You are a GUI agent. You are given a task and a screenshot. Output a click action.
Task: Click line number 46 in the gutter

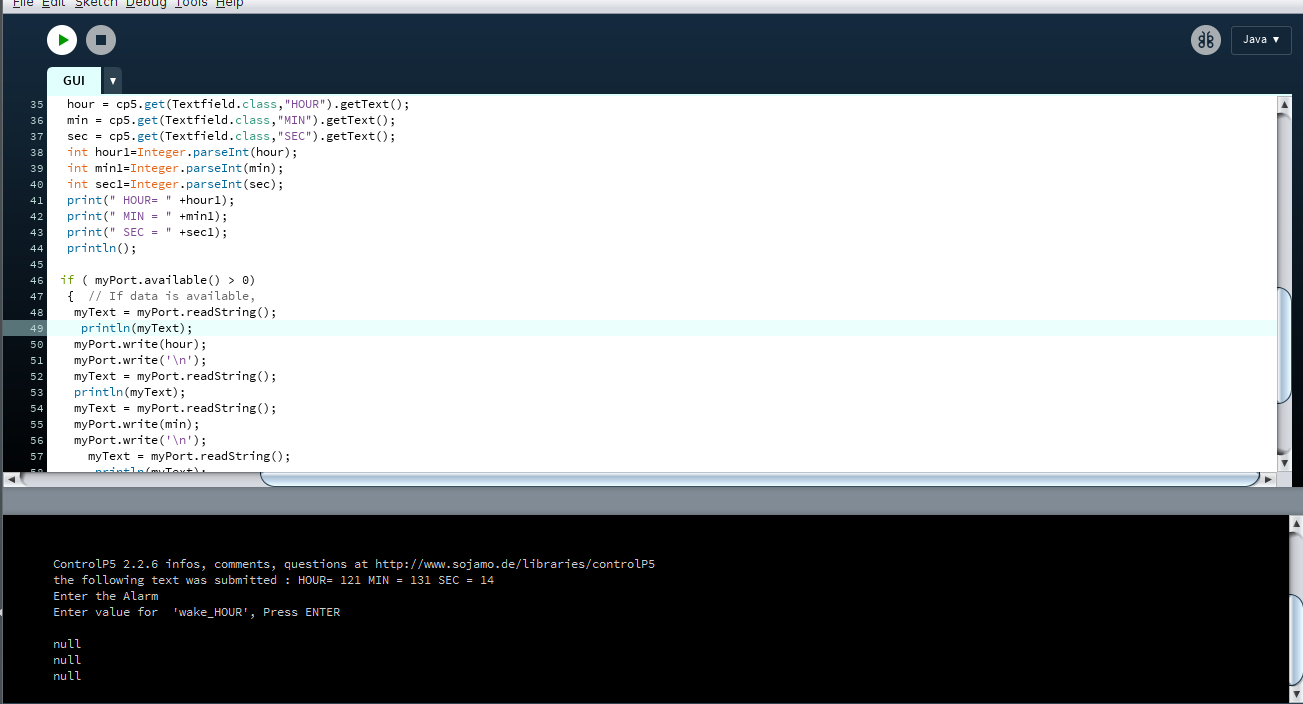(x=37, y=280)
